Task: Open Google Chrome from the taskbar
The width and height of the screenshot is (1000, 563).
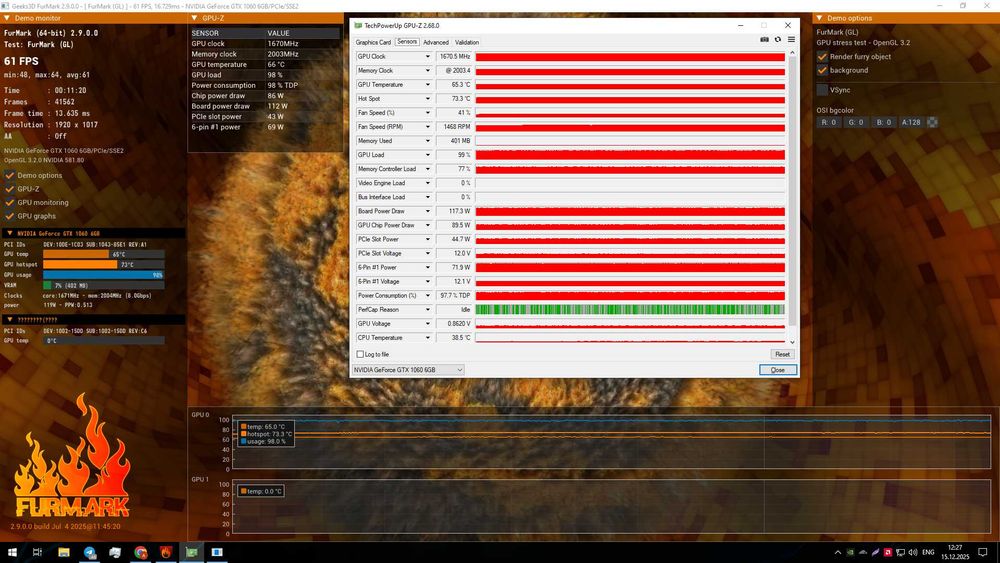Action: [140, 552]
